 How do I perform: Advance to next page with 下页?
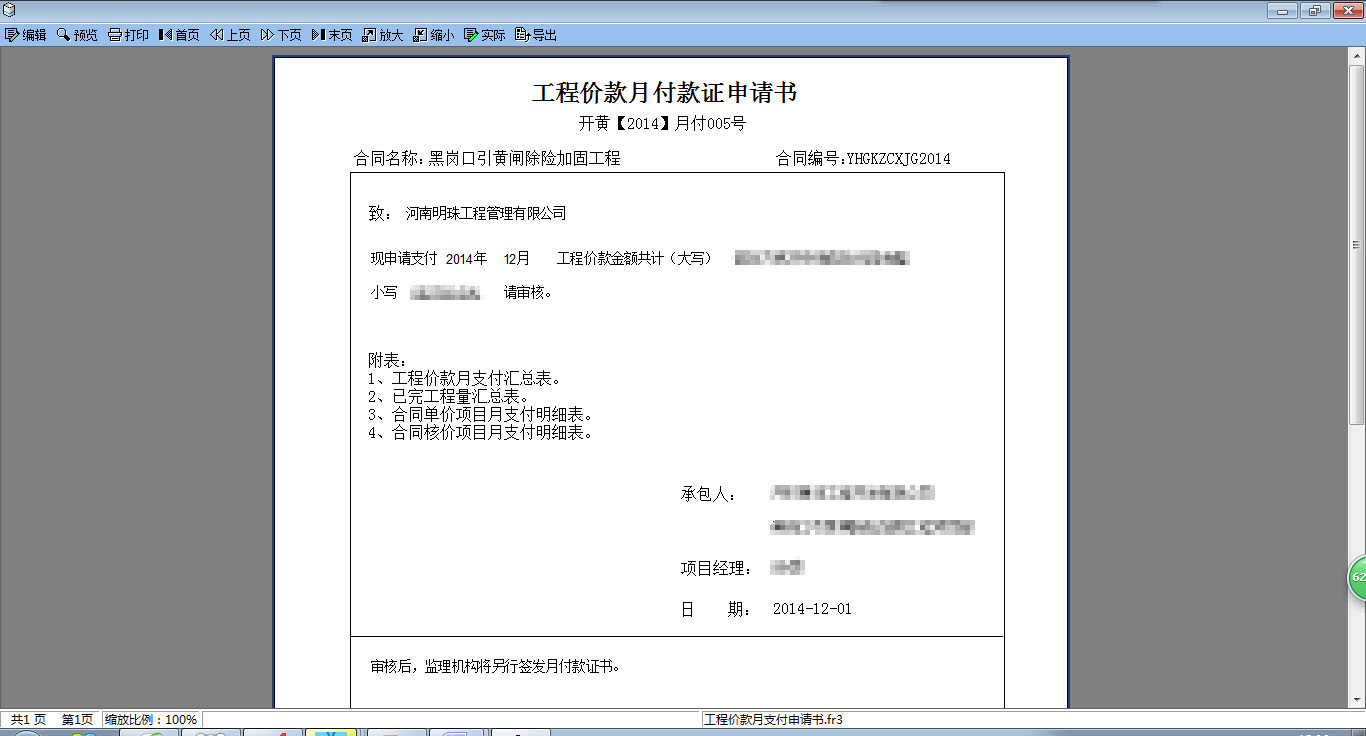[x=281, y=35]
